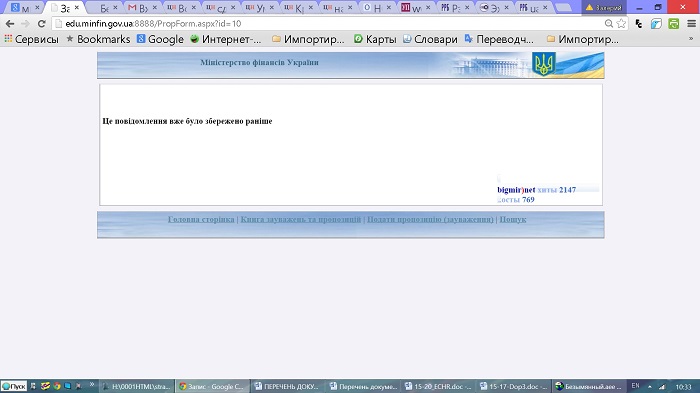The image size is (700, 393).
Task: Go back using the browser back arrow
Action: tap(10, 24)
